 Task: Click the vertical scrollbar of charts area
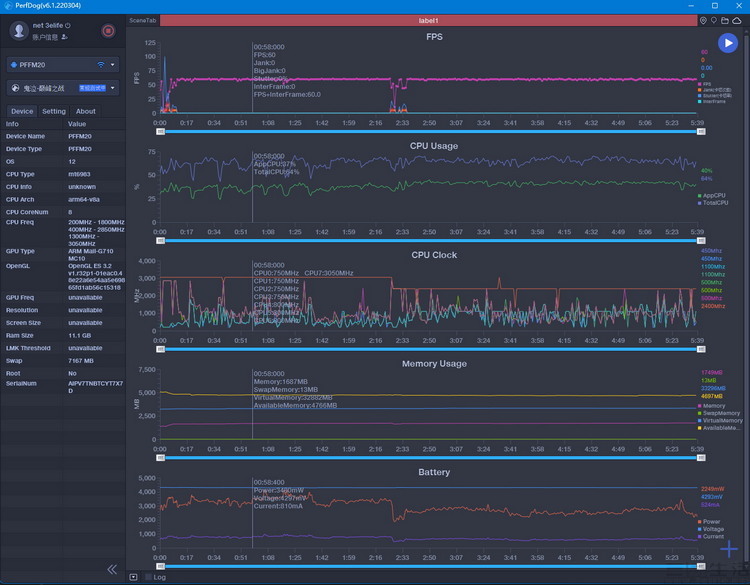pos(747,297)
